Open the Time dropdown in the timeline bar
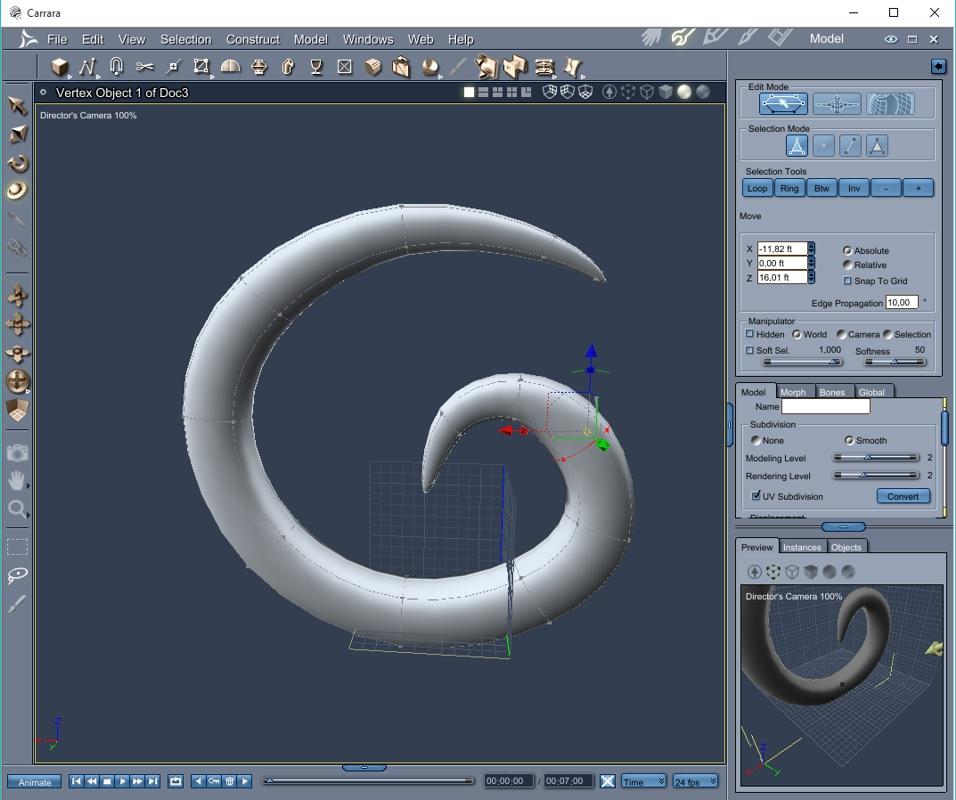Screen dimensions: 956x800 click(643, 781)
